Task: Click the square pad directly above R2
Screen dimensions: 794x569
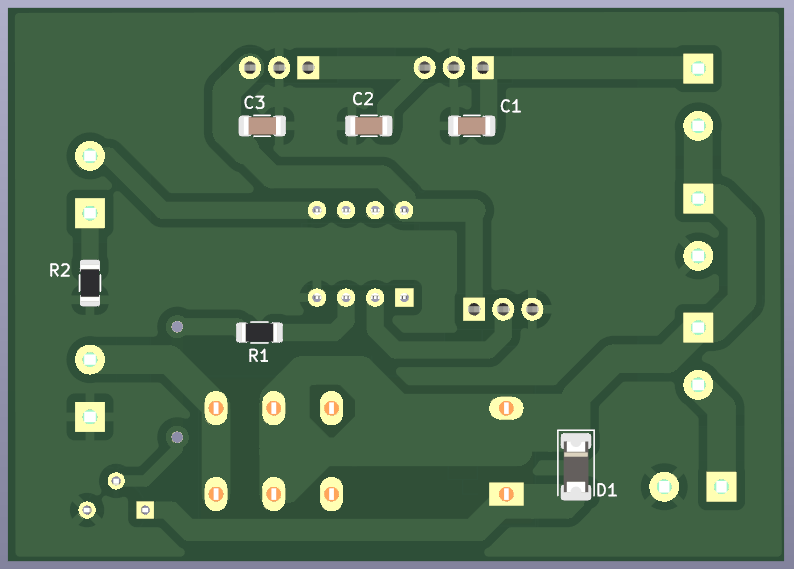Action: [90, 212]
